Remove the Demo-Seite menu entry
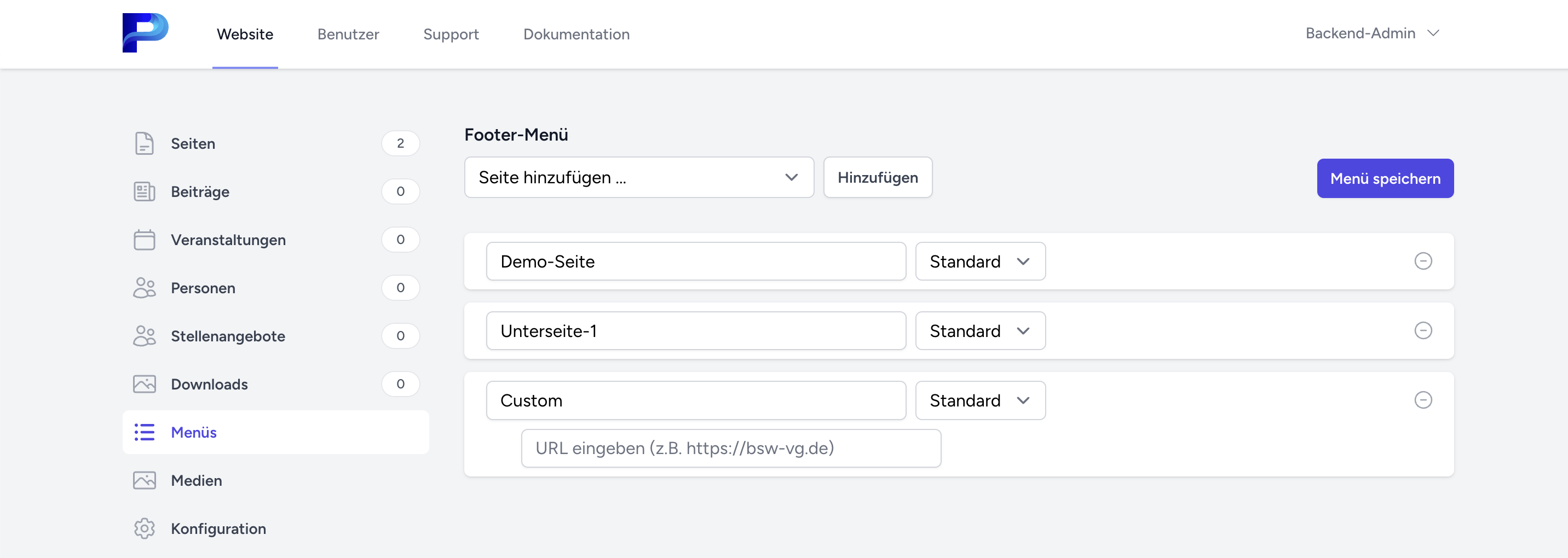 click(1422, 261)
